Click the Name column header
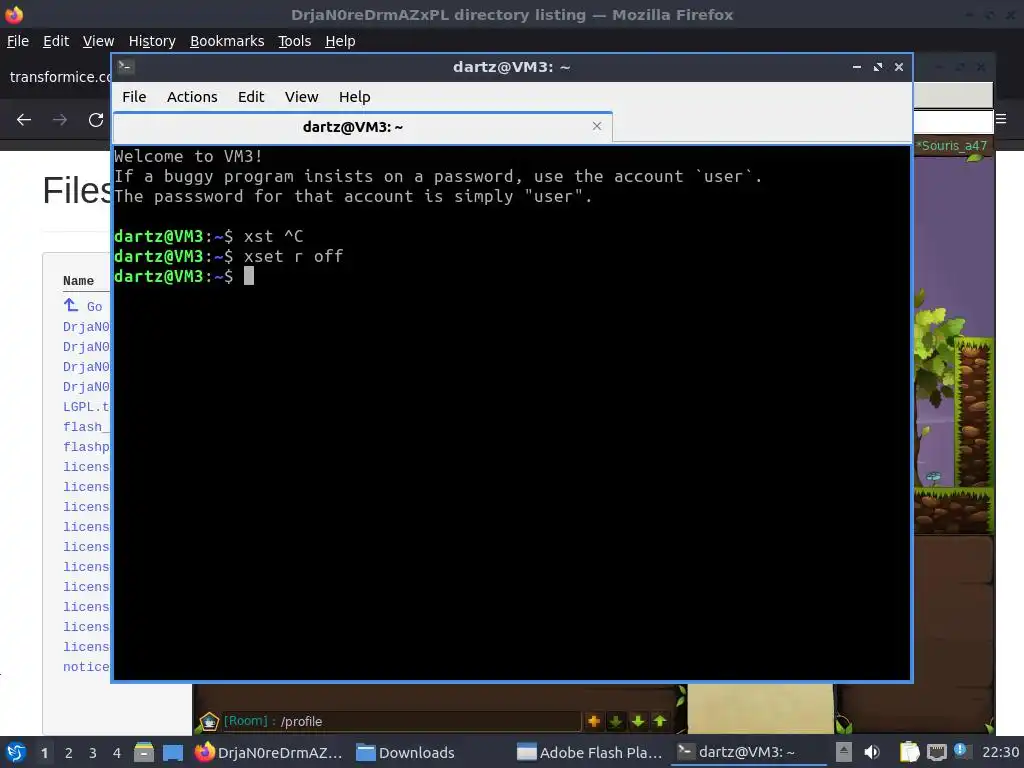Image resolution: width=1024 pixels, height=768 pixels. point(78,281)
